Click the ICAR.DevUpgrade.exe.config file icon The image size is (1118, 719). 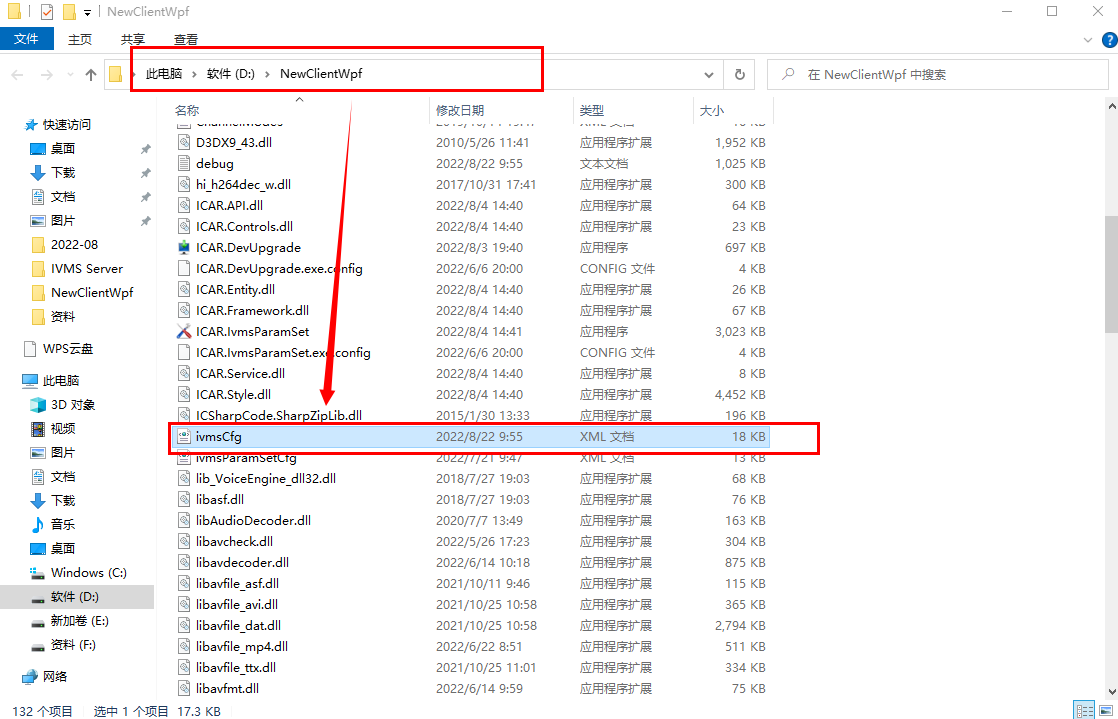point(184,269)
